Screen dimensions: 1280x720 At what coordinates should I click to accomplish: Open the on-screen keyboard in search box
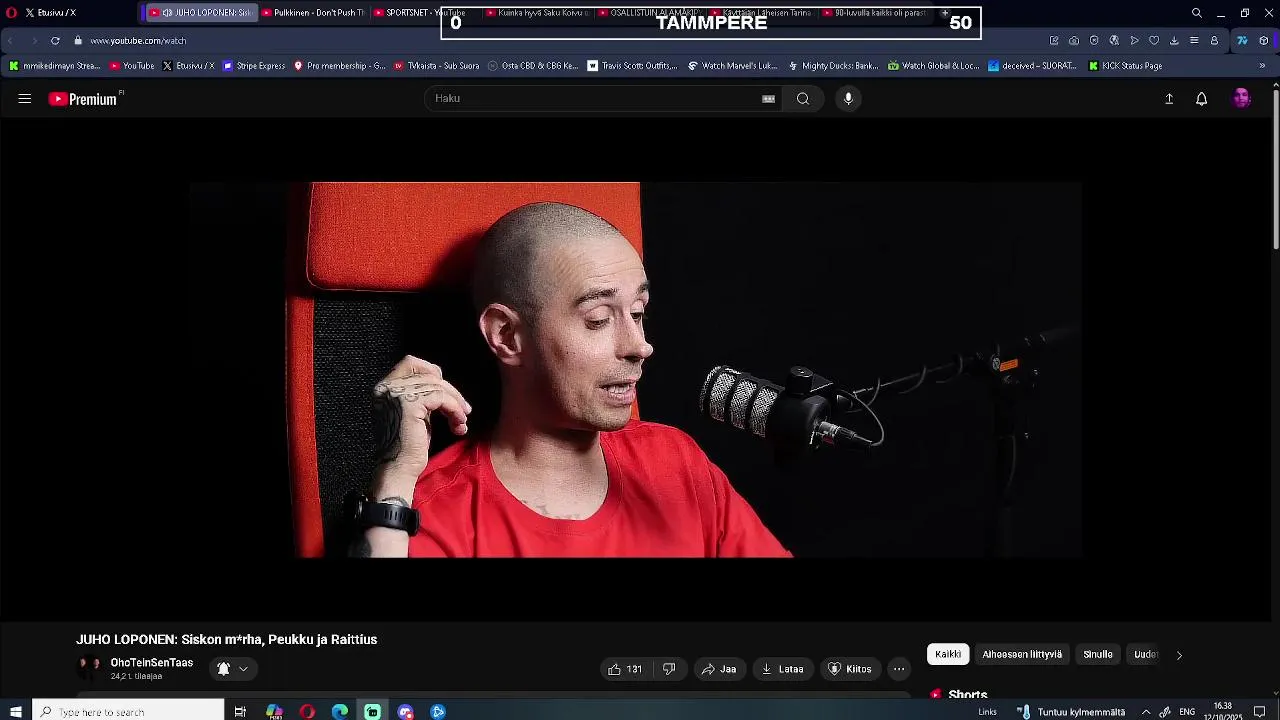tap(768, 99)
